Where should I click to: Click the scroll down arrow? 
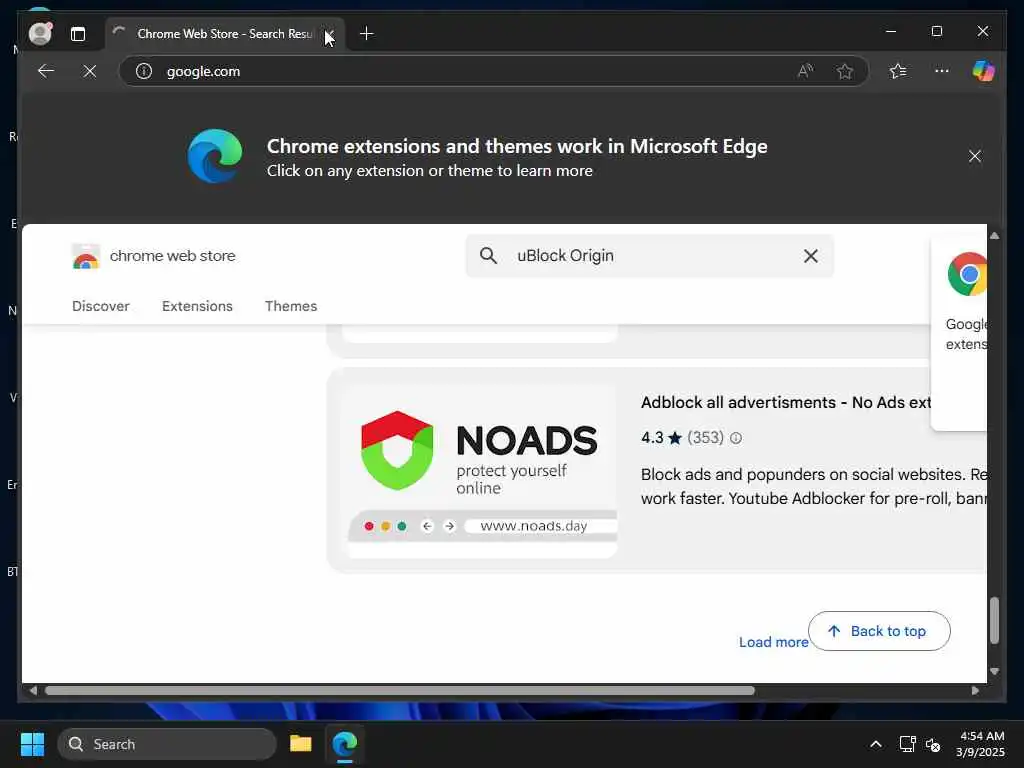994,671
